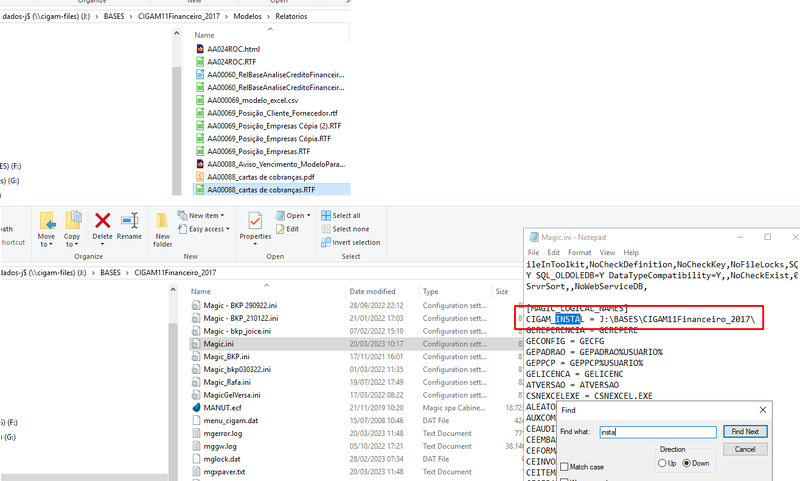Viewport: 800px width, 481px height.
Task: Click Select all in ribbon
Action: pos(341,216)
